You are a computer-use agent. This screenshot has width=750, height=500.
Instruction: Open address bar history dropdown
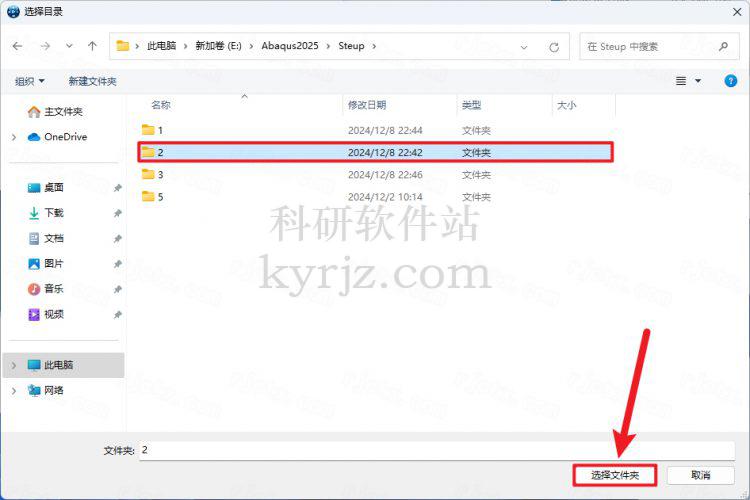pyautogui.click(x=524, y=47)
